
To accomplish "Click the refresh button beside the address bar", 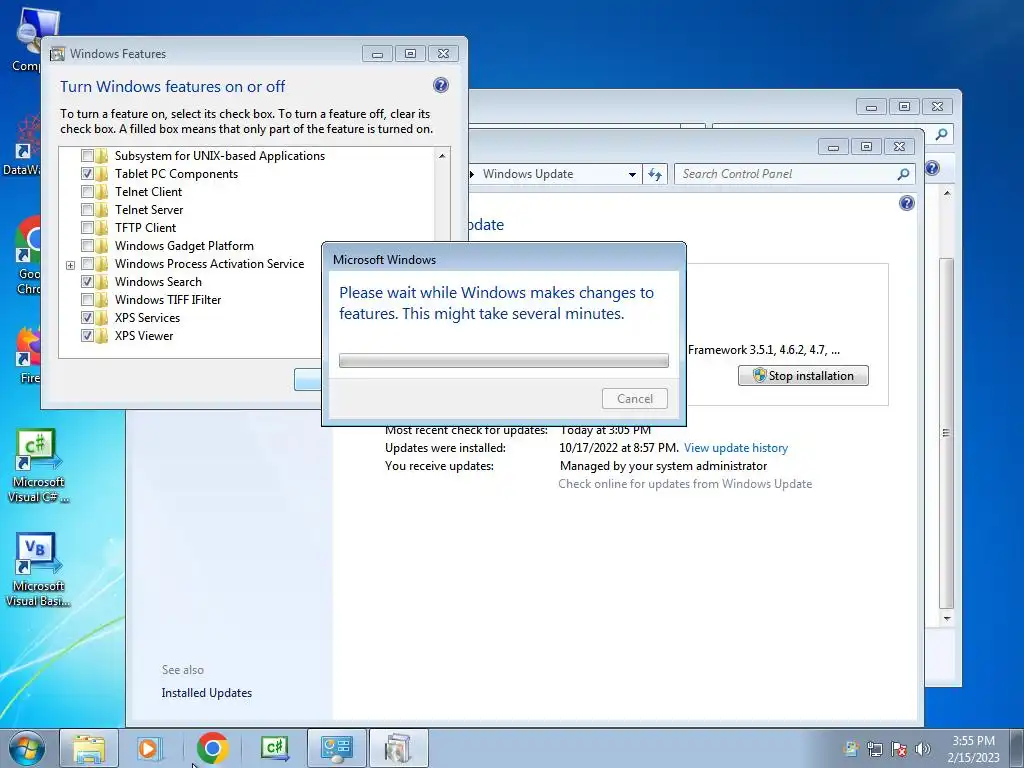I will coord(654,174).
